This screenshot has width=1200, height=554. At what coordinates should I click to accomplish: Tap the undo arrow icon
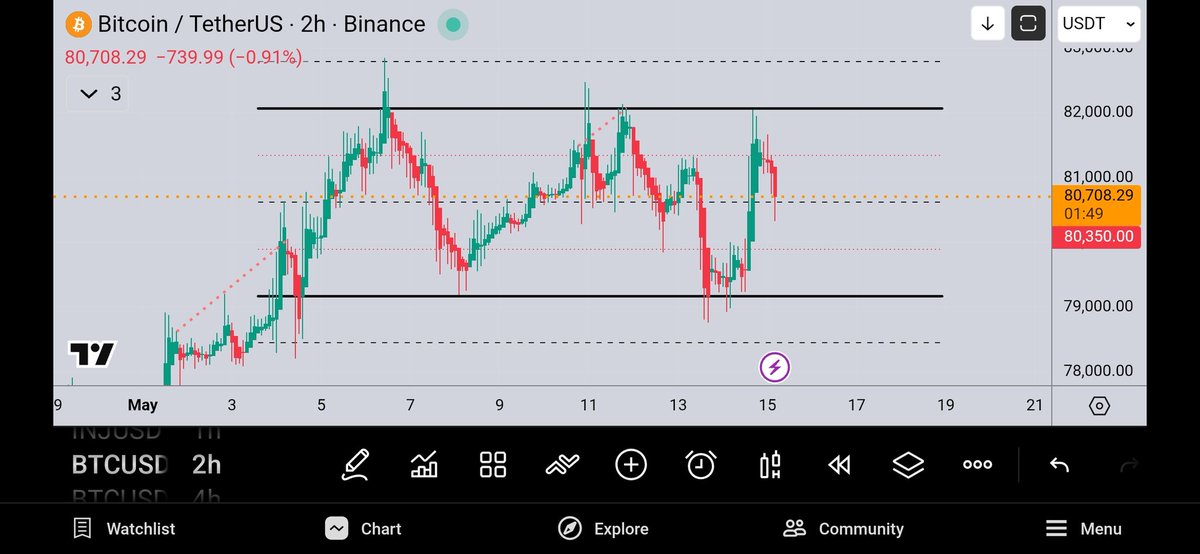pos(1059,464)
